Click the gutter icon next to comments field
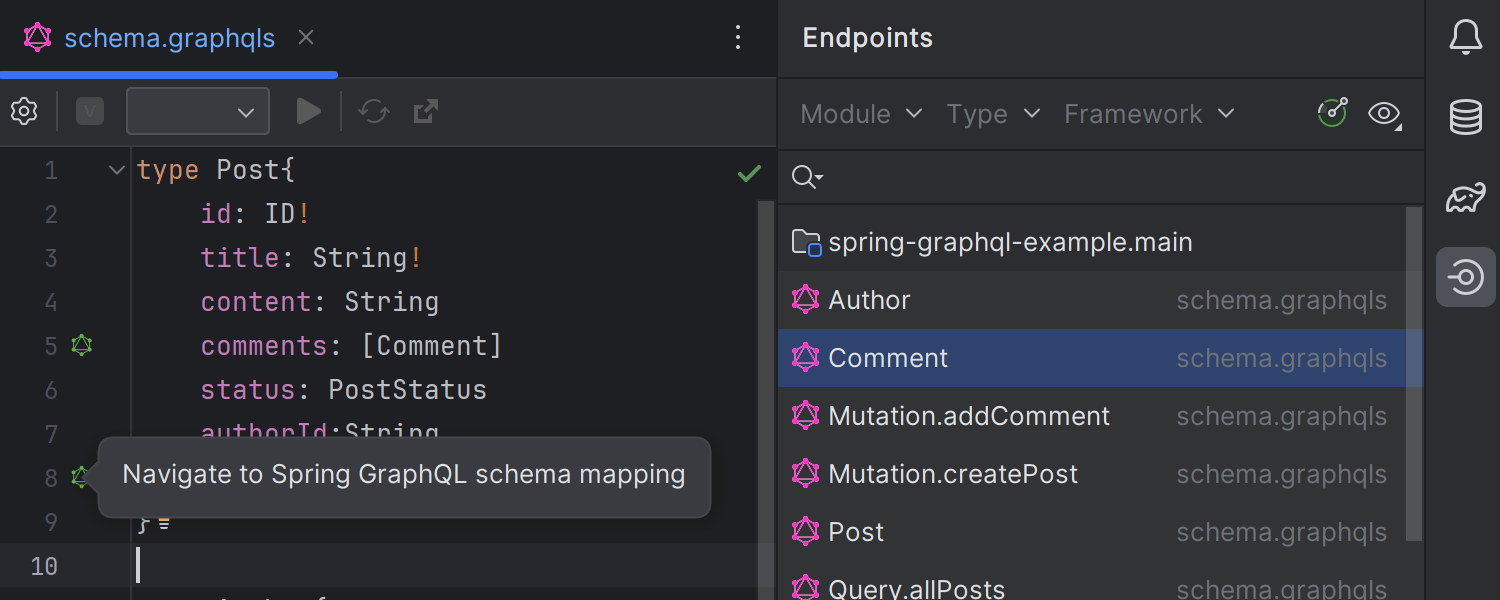 coord(82,345)
